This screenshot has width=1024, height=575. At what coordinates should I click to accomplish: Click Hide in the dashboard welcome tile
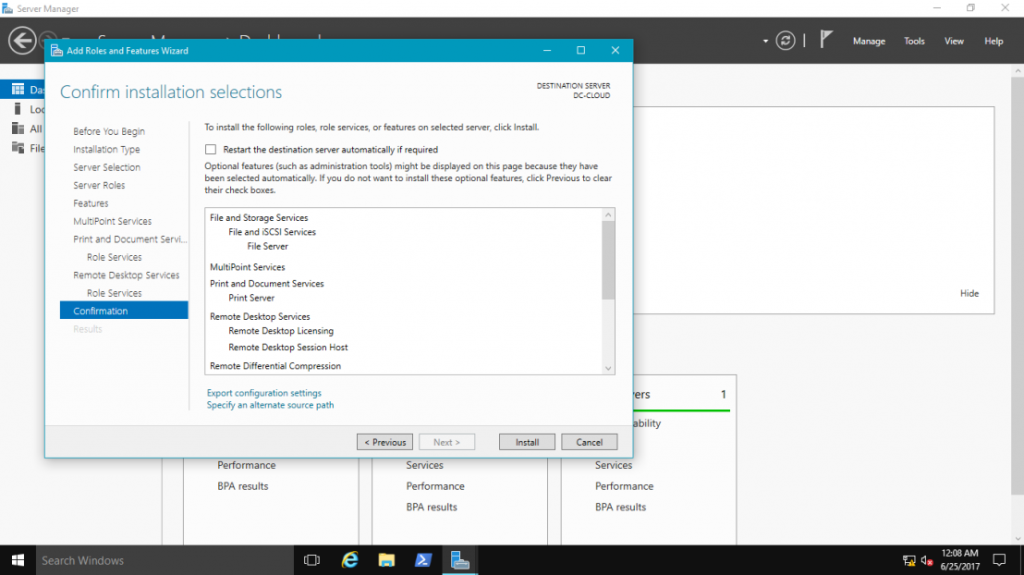click(969, 293)
